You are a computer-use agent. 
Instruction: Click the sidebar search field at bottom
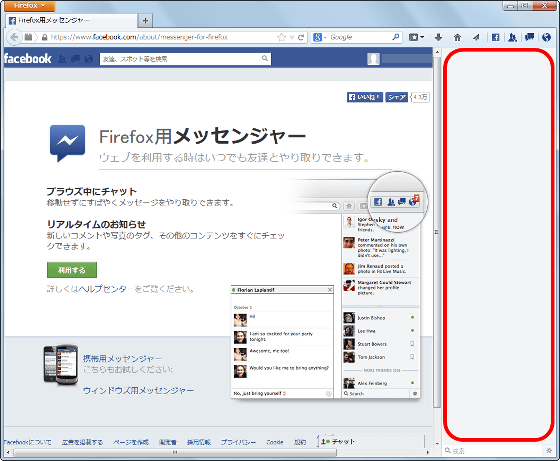click(493, 451)
